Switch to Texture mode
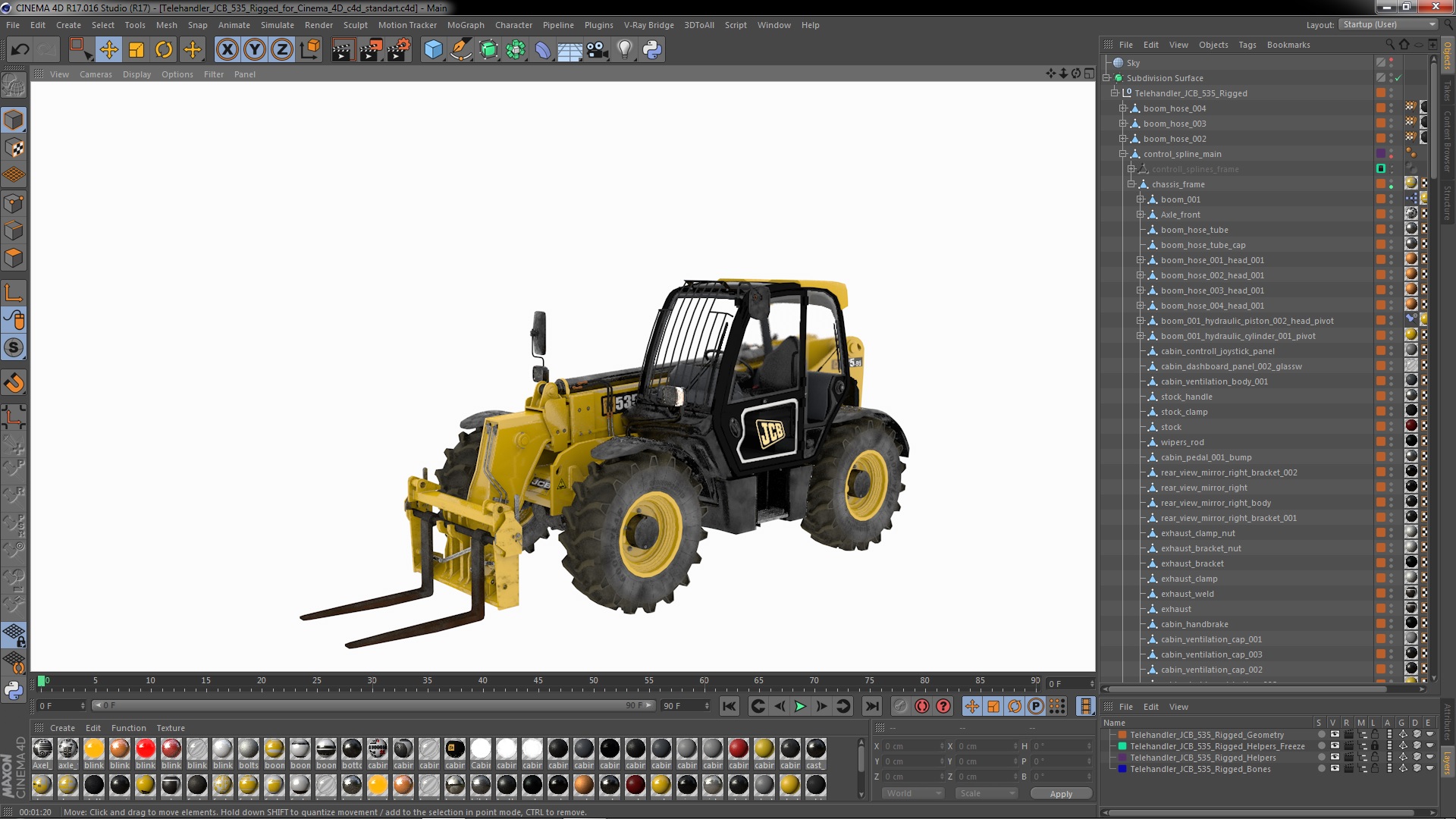1456x819 pixels. click(x=14, y=148)
